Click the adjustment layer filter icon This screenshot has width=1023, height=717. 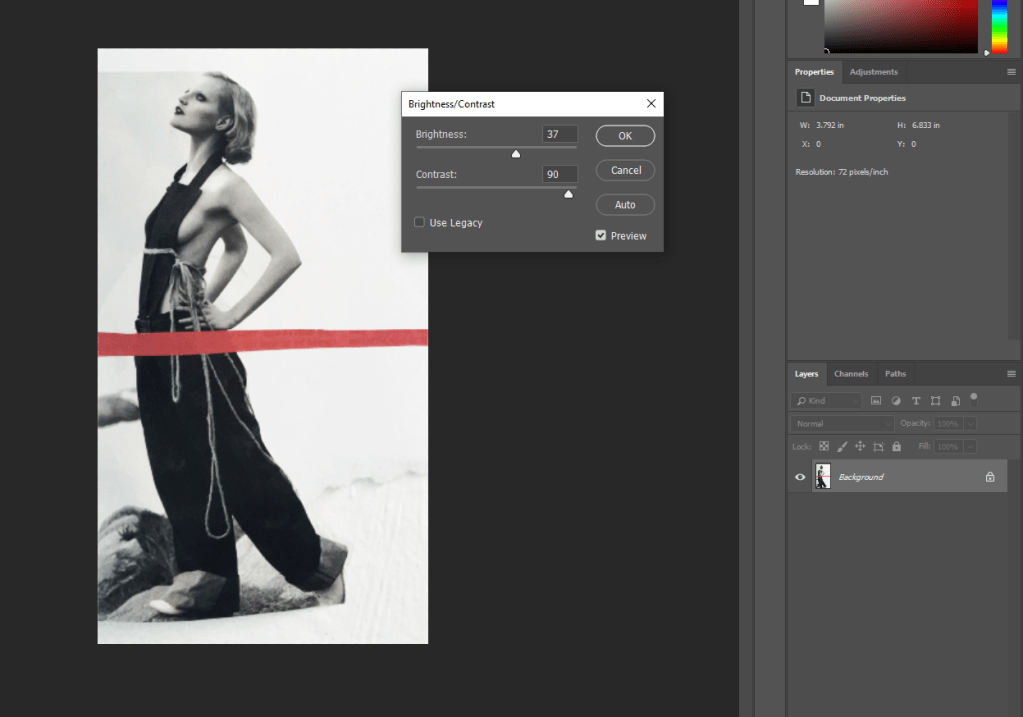[x=896, y=400]
